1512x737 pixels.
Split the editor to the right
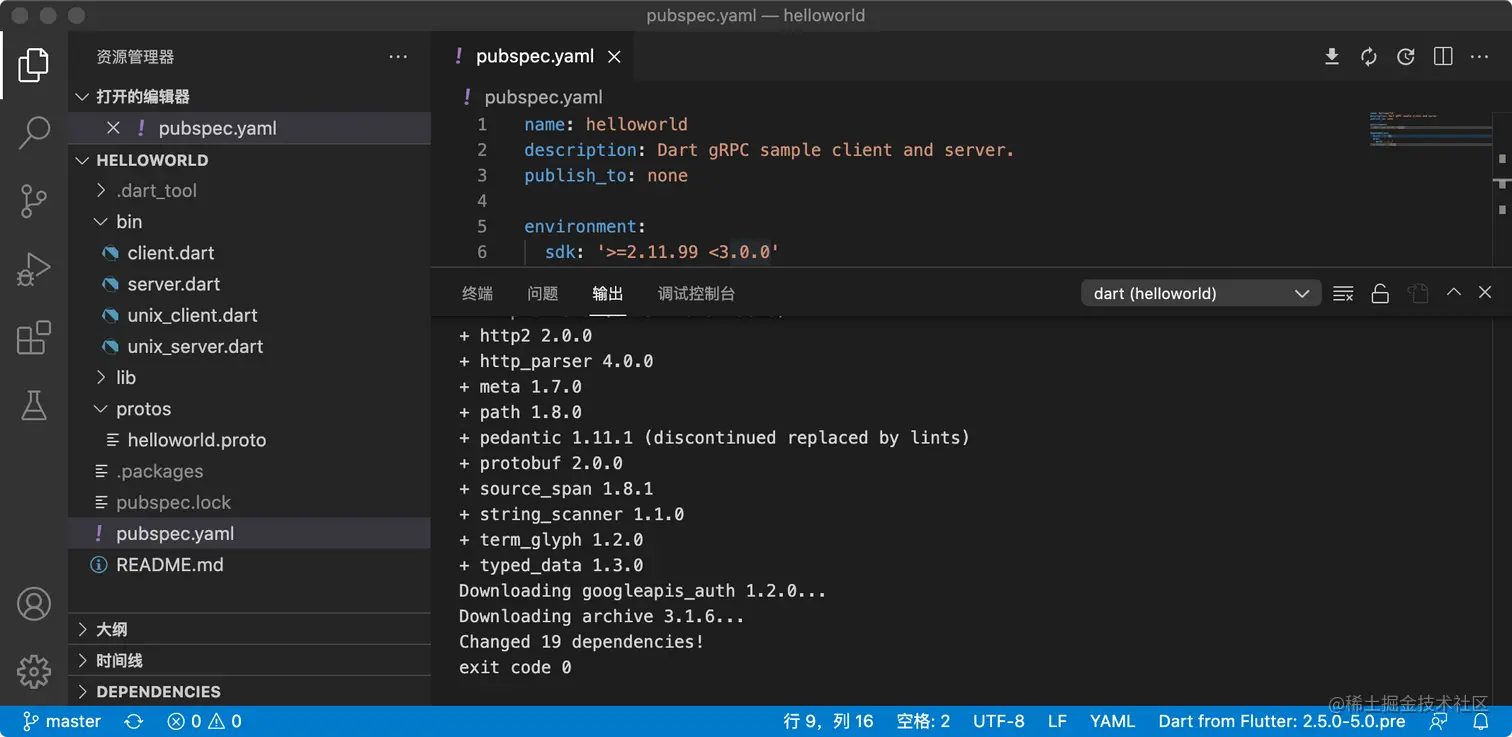pyautogui.click(x=1443, y=57)
